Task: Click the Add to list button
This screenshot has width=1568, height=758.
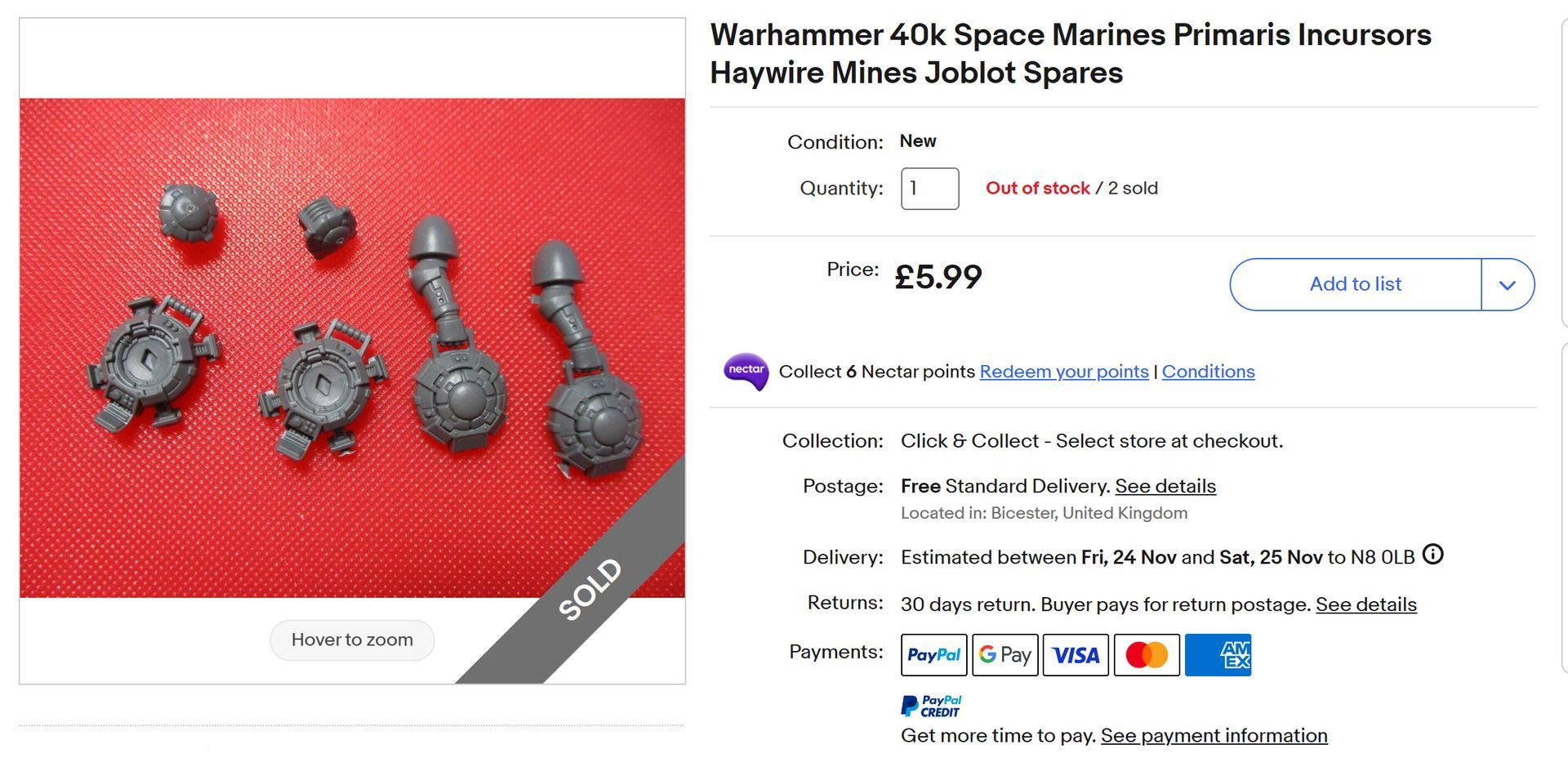Action: [1355, 284]
